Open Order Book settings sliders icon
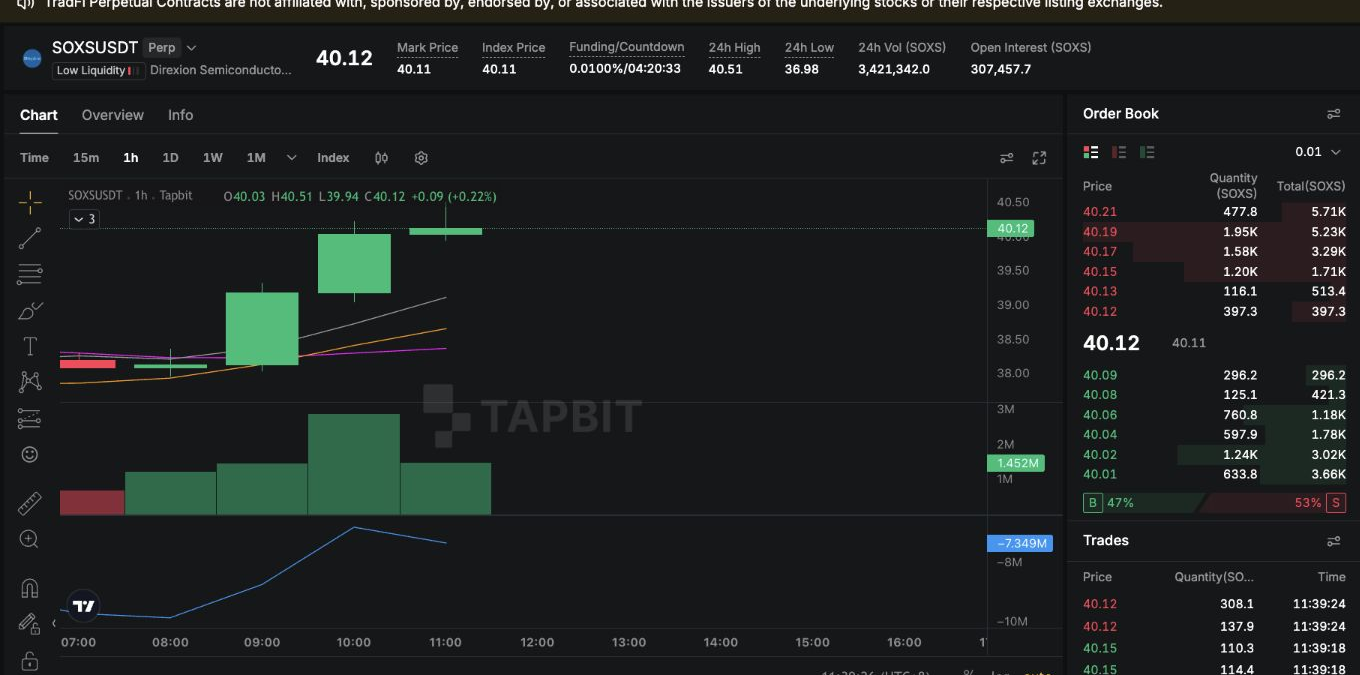 (1333, 114)
